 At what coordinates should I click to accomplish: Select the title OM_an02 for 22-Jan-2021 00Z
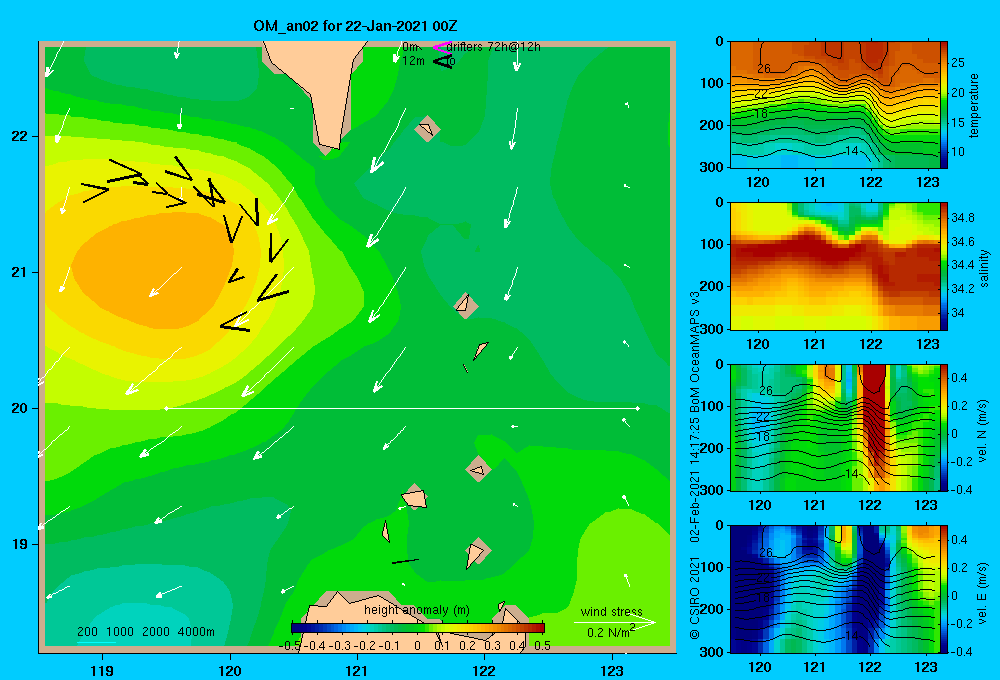click(x=355, y=26)
